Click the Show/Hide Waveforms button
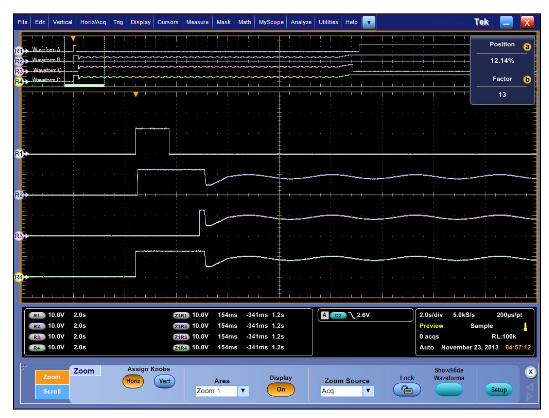Viewport: 549px width, 418px height. tap(449, 390)
